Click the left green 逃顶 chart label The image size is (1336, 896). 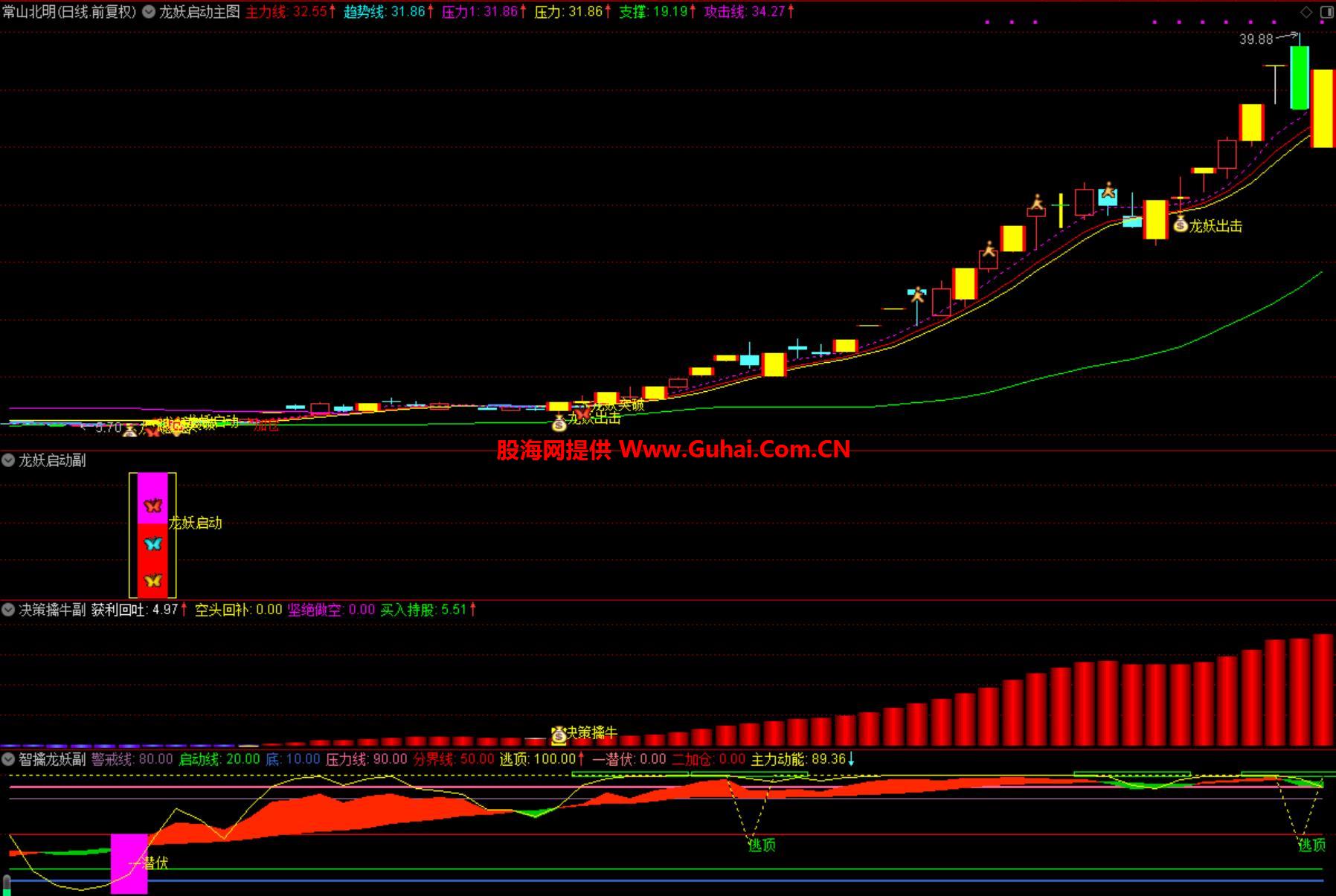[762, 845]
